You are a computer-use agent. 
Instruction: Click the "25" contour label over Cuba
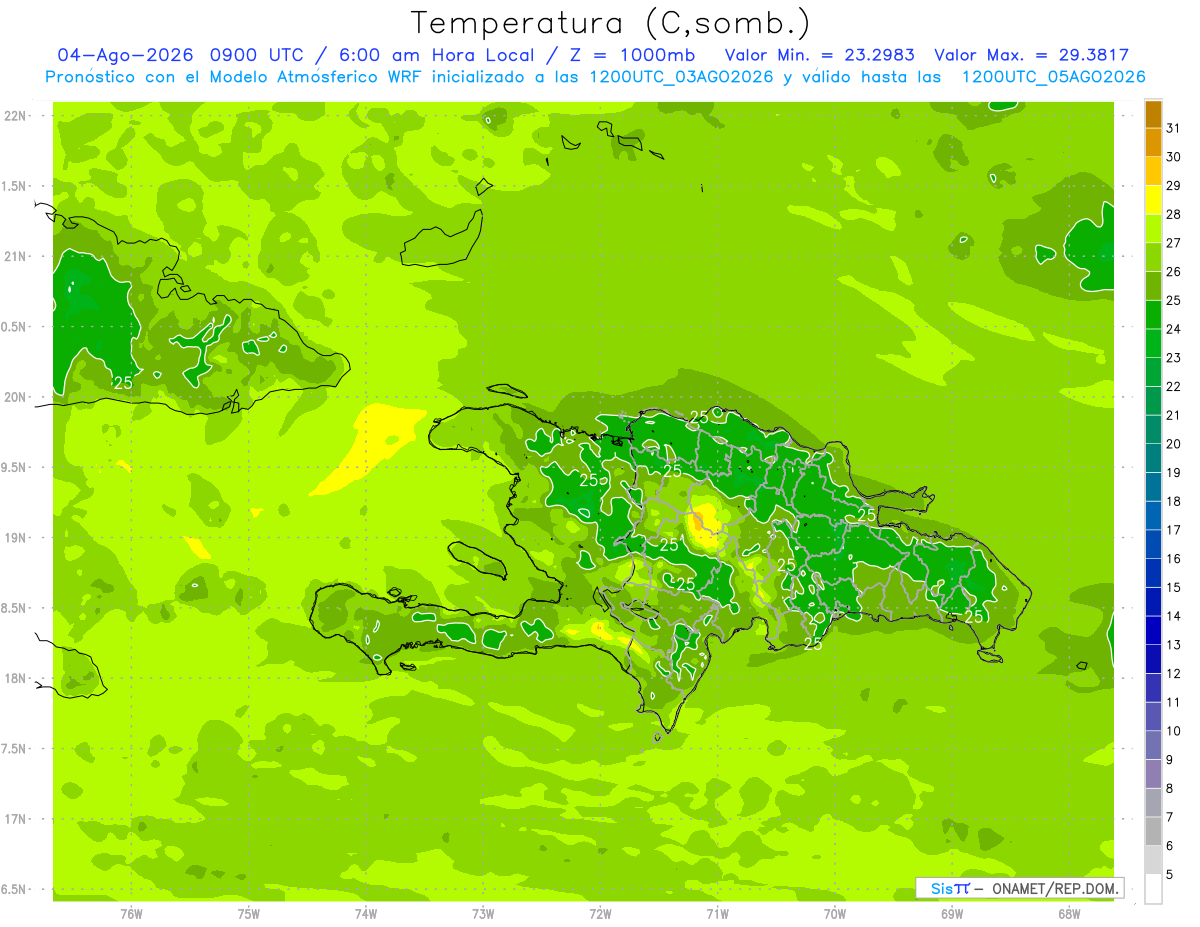(123, 382)
